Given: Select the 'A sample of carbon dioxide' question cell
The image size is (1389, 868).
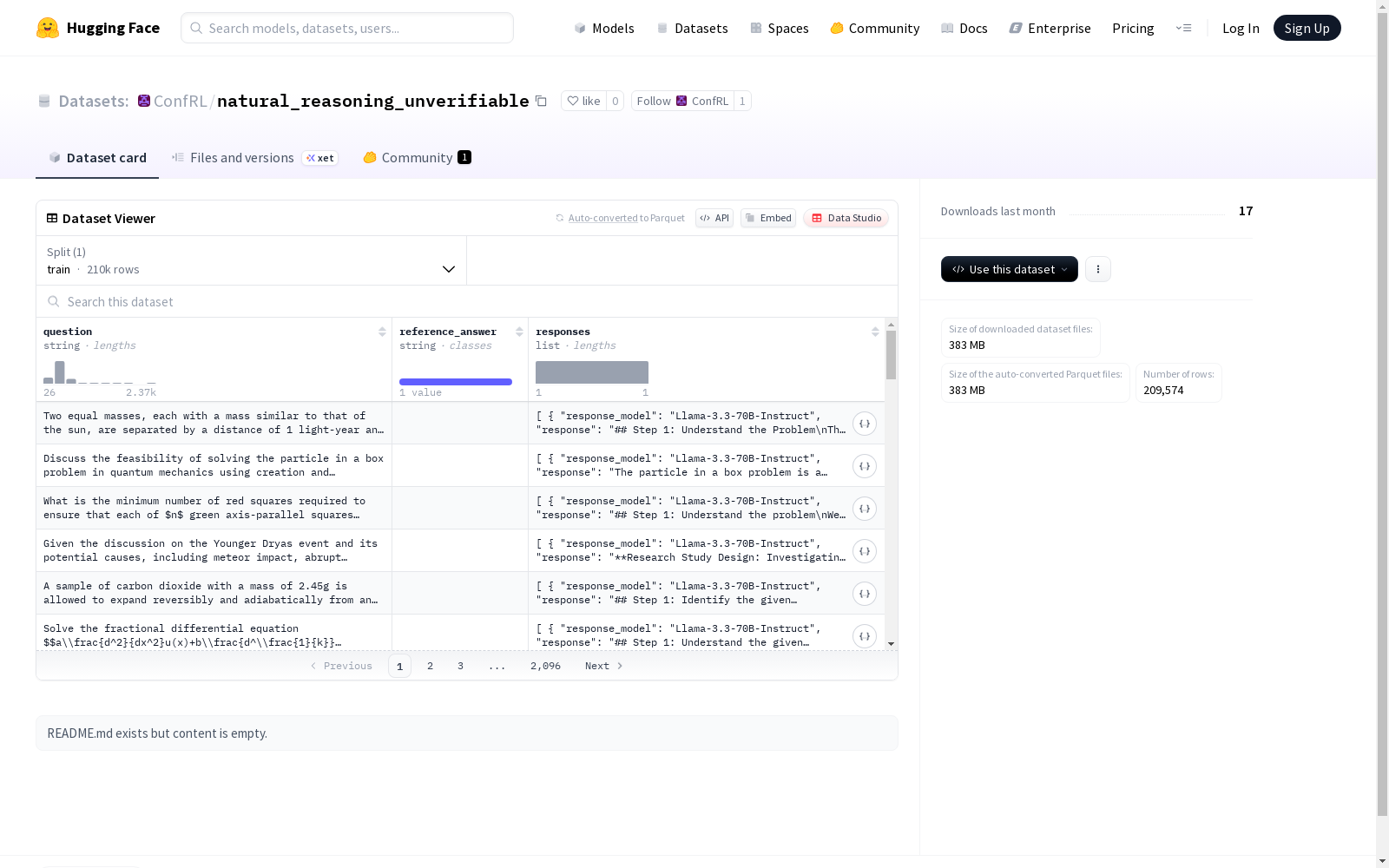Looking at the screenshot, I should [214, 593].
